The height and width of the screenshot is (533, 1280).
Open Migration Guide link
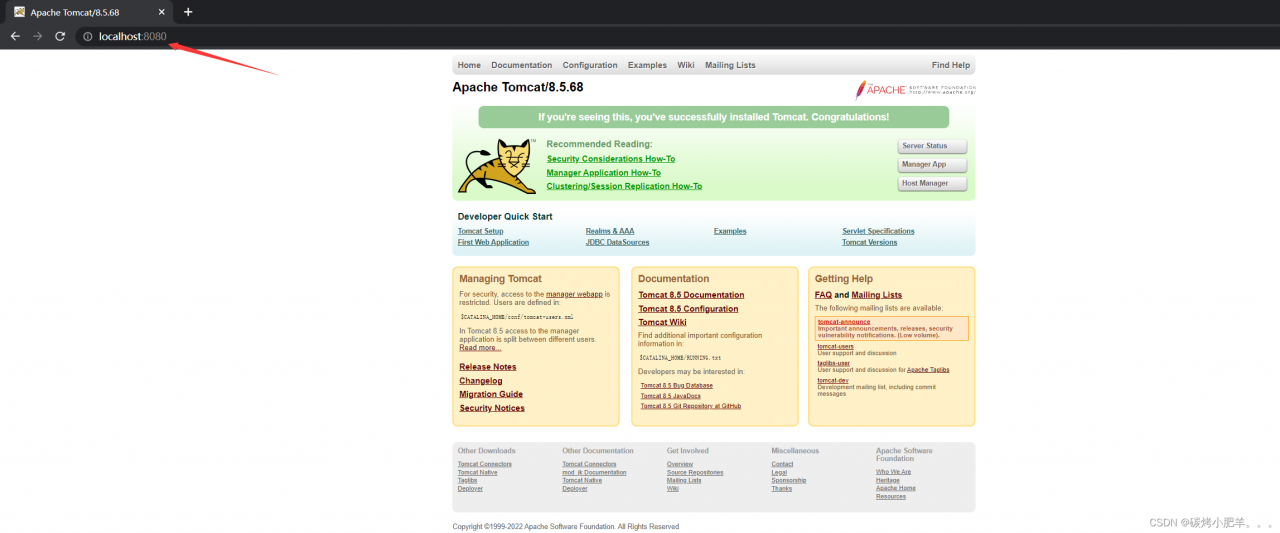(x=491, y=394)
